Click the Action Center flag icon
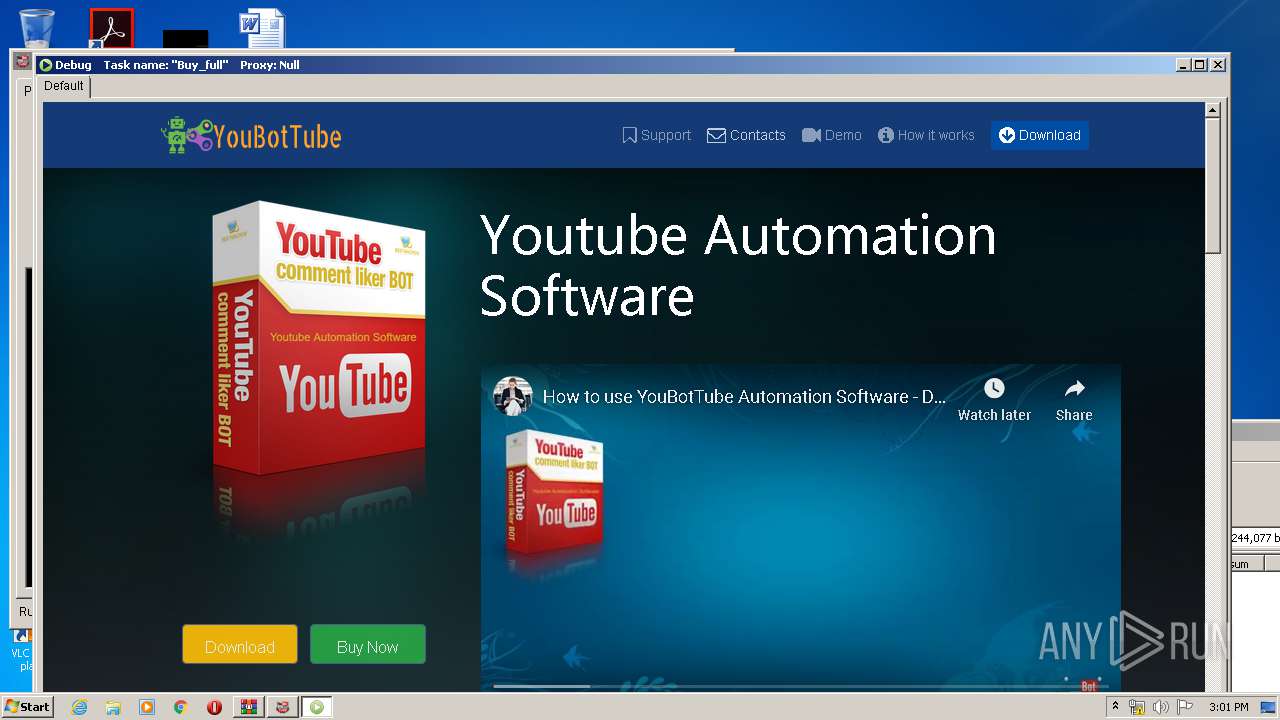This screenshot has height=720, width=1280. (1183, 707)
